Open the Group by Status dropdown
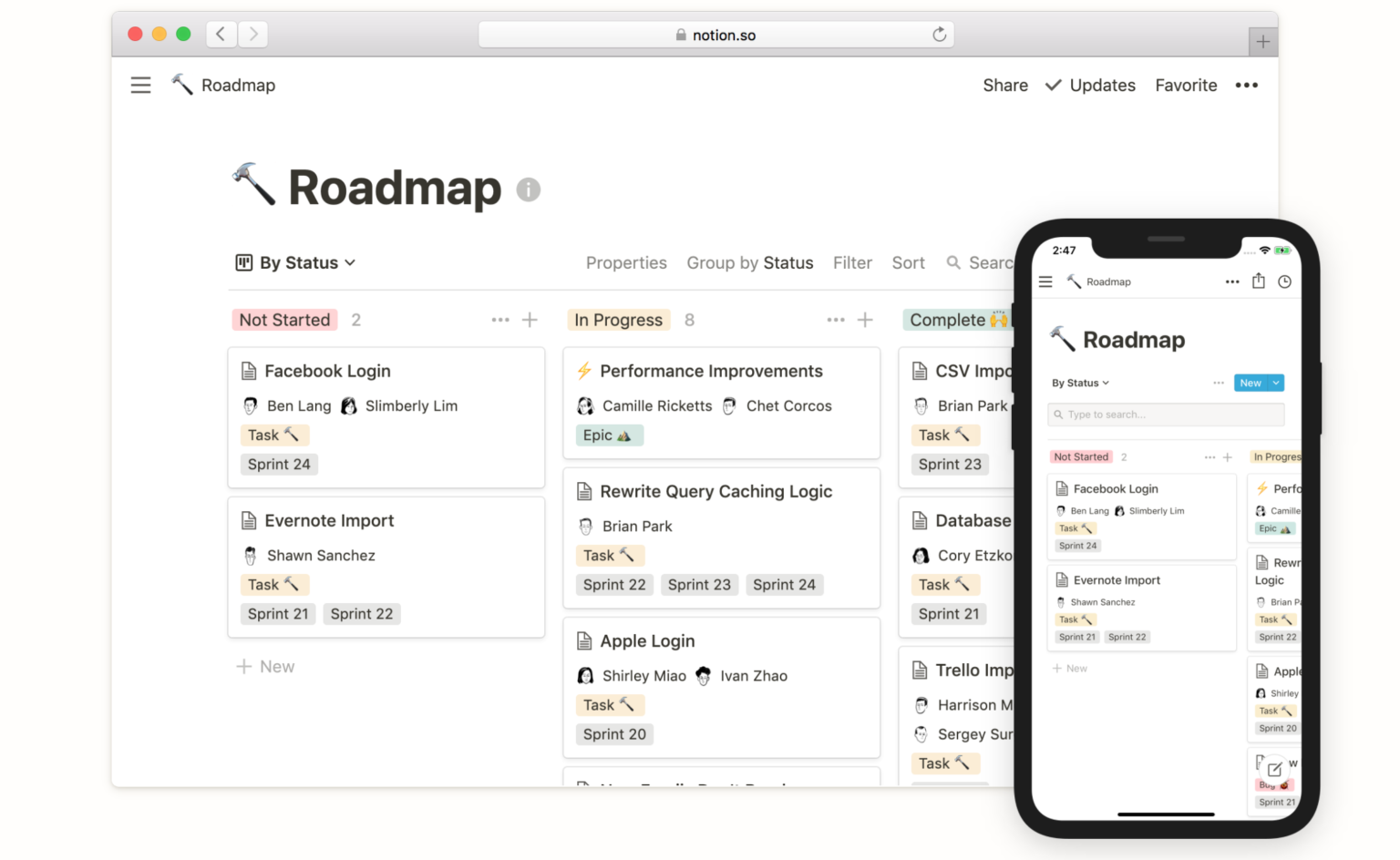This screenshot has width=1400, height=860. 749,262
